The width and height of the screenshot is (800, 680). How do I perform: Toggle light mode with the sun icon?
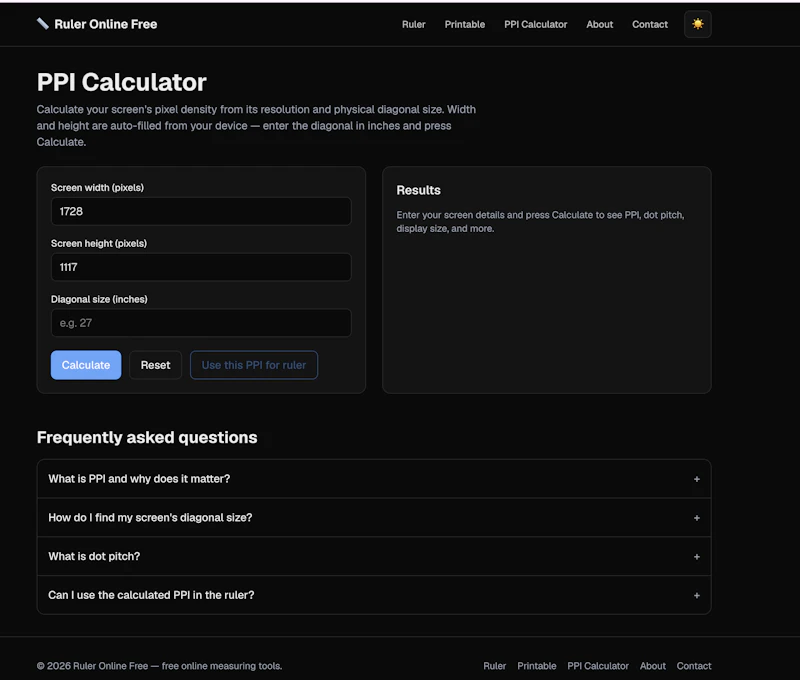point(697,24)
